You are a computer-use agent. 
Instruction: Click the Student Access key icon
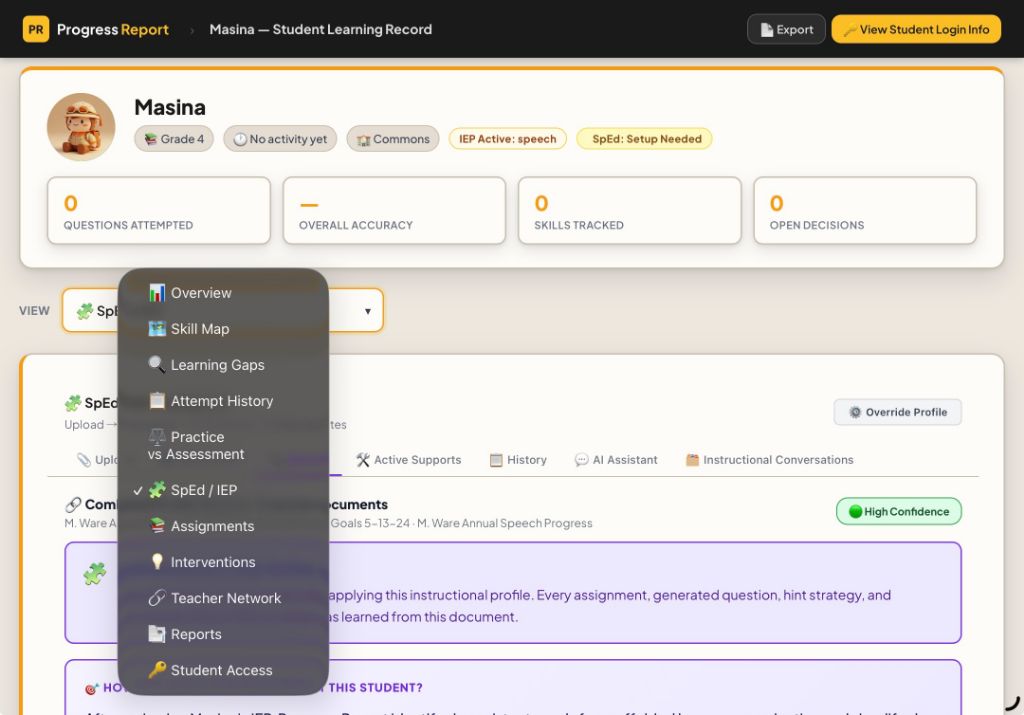click(x=157, y=669)
